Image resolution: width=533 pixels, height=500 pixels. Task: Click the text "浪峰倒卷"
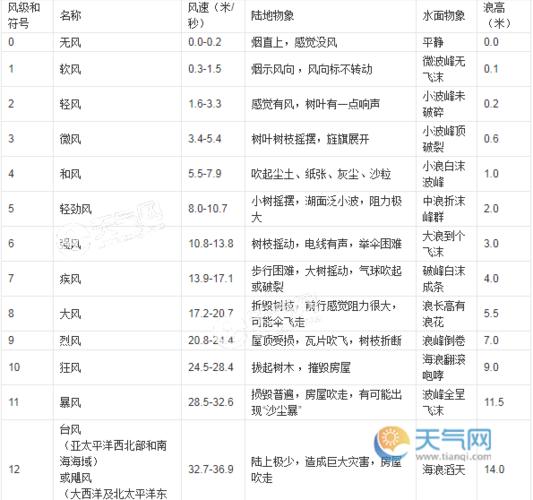coord(444,341)
